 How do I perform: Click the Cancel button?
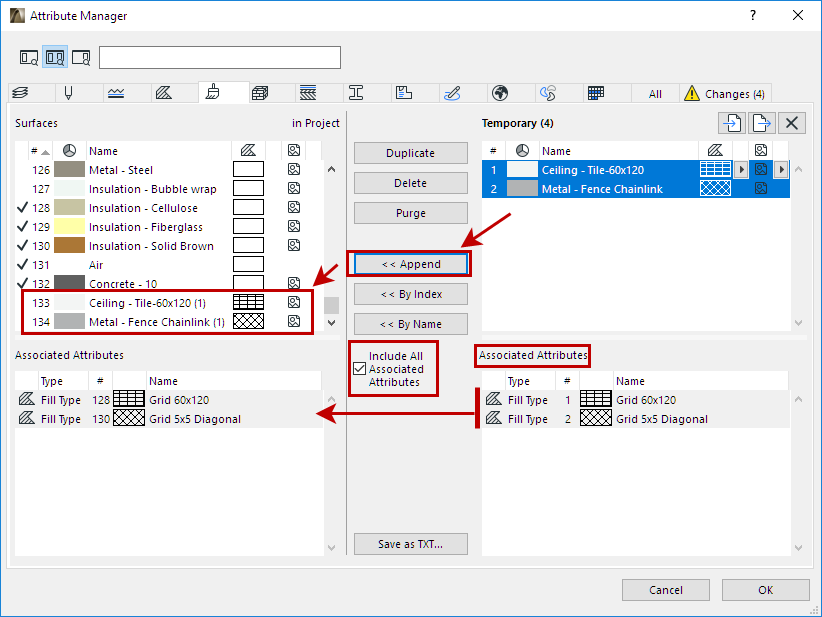click(x=666, y=590)
